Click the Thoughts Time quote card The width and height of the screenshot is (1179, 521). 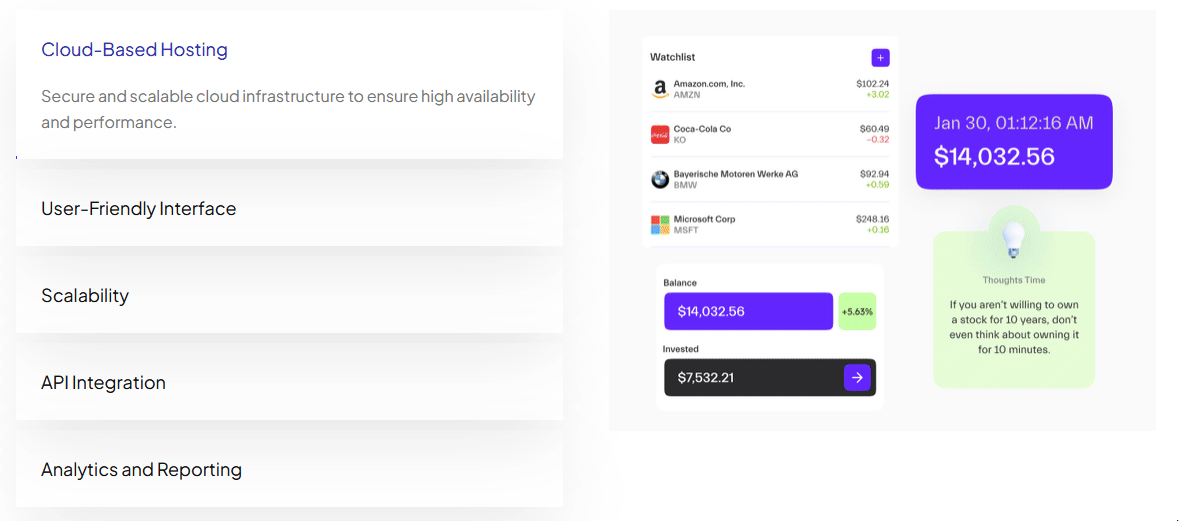click(x=1014, y=308)
